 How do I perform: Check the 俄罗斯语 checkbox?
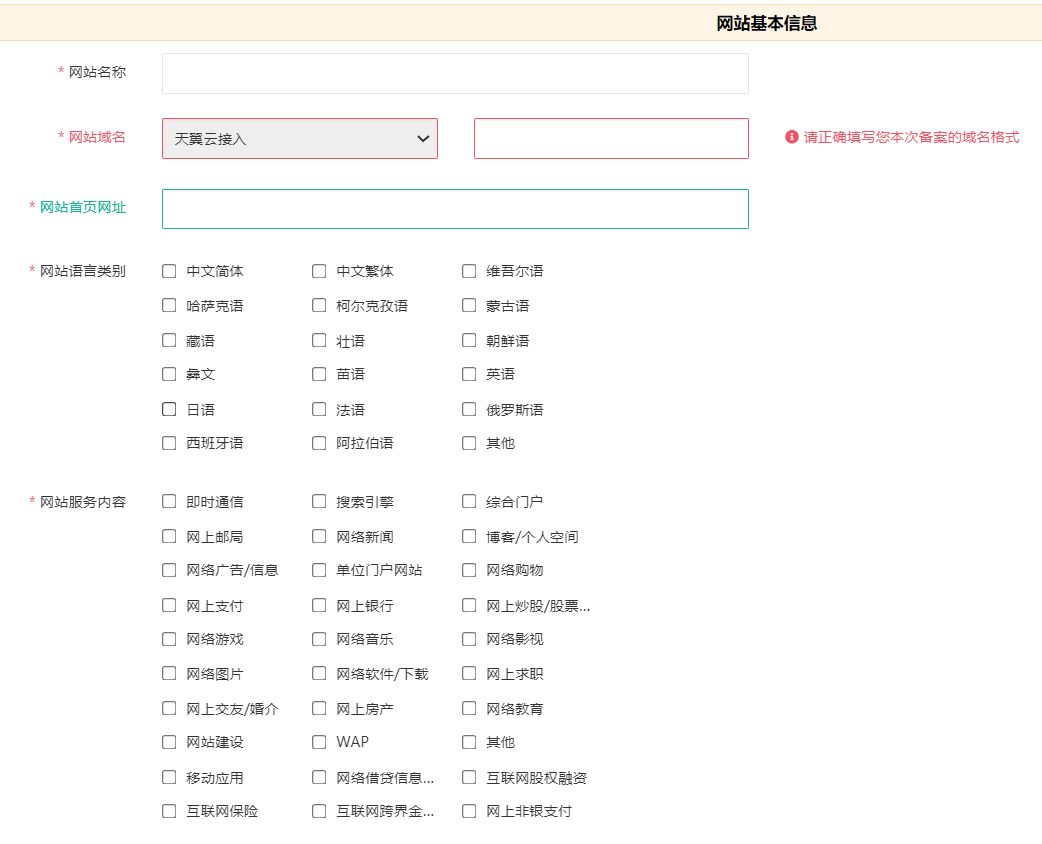click(469, 409)
